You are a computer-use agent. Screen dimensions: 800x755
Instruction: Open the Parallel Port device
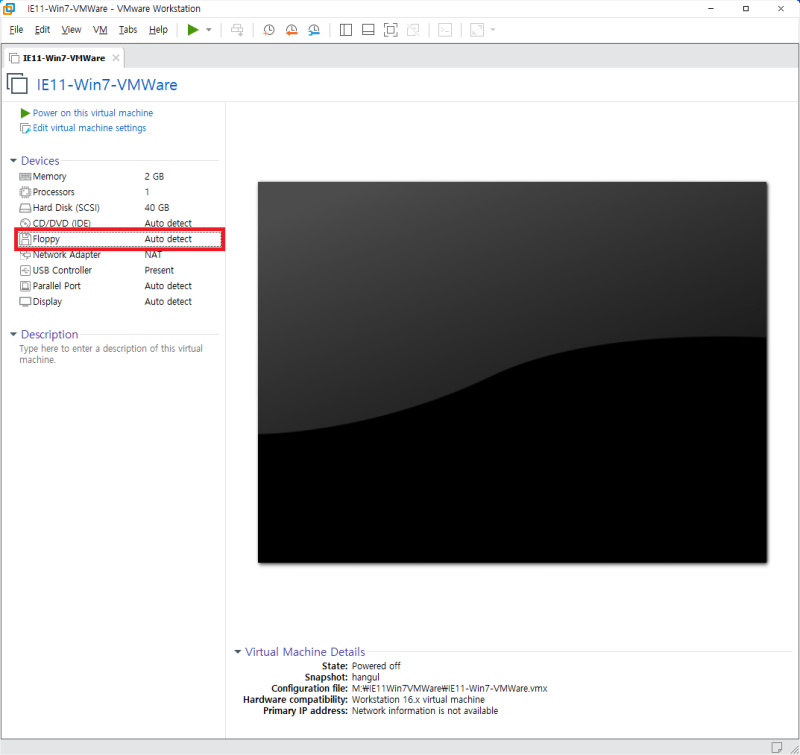click(x=60, y=286)
